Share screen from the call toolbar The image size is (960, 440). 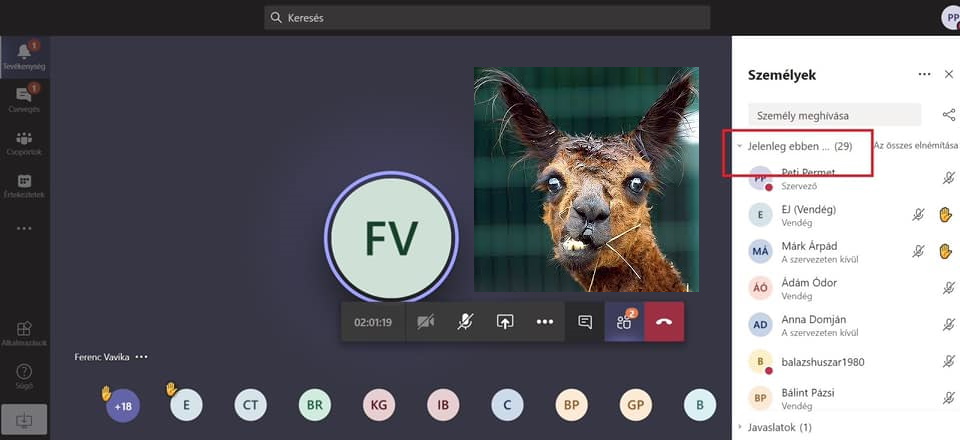pos(504,322)
